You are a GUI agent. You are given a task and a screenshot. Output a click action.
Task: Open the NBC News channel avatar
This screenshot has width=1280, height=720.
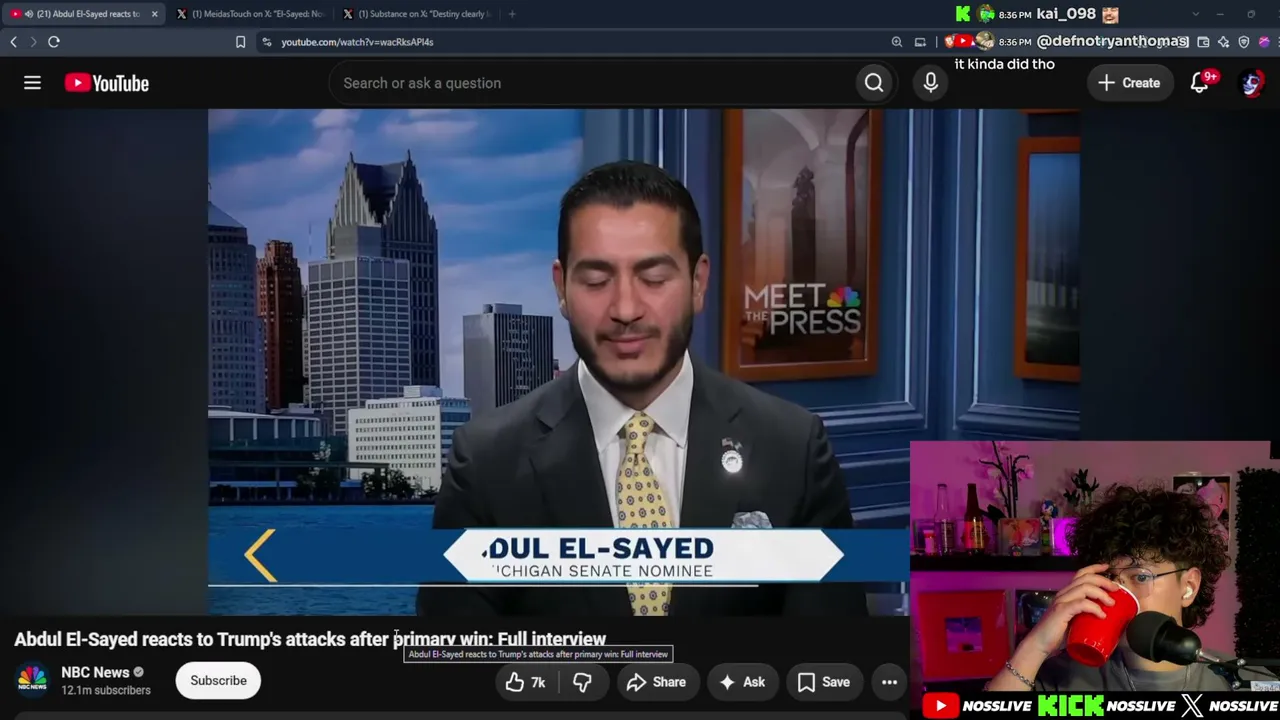[32, 680]
